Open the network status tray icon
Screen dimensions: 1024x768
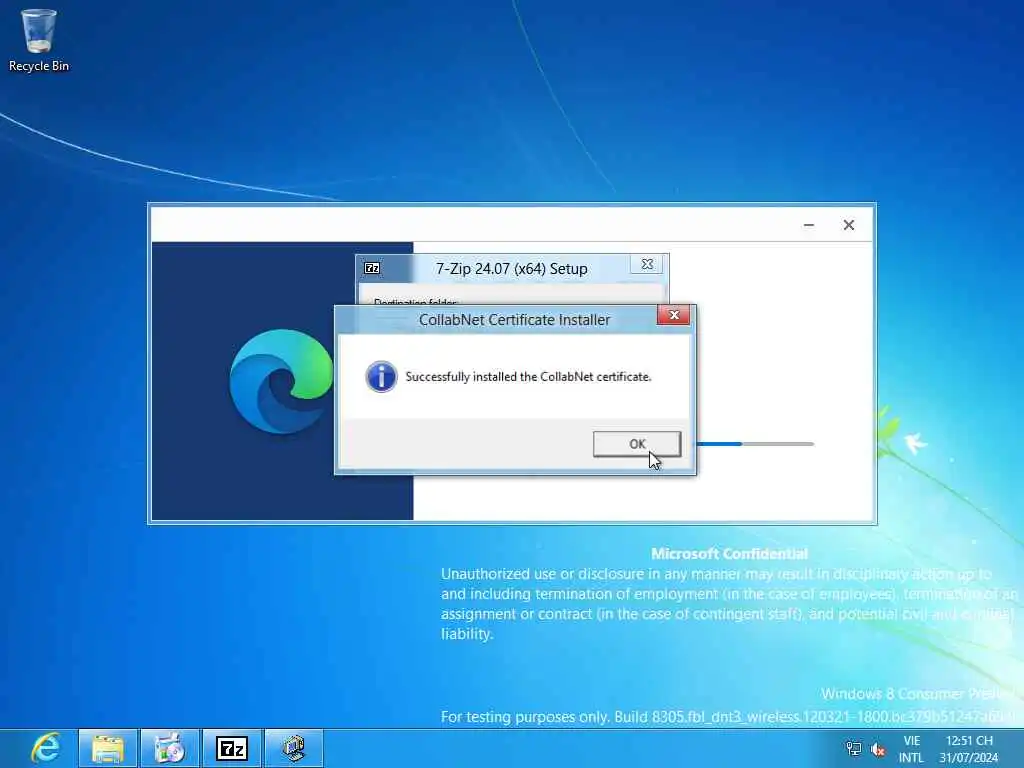853,748
